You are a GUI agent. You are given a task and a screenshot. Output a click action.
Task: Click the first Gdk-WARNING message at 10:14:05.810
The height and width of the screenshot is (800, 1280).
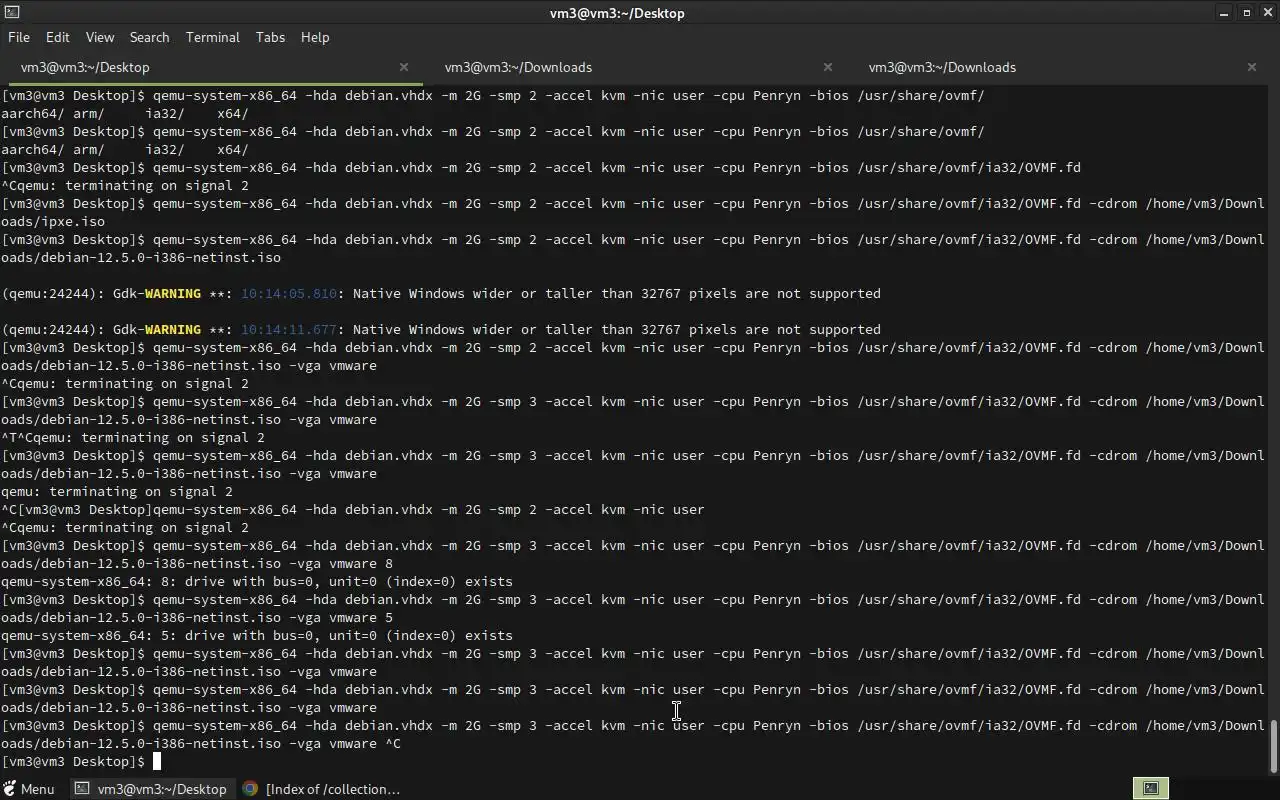coord(441,293)
